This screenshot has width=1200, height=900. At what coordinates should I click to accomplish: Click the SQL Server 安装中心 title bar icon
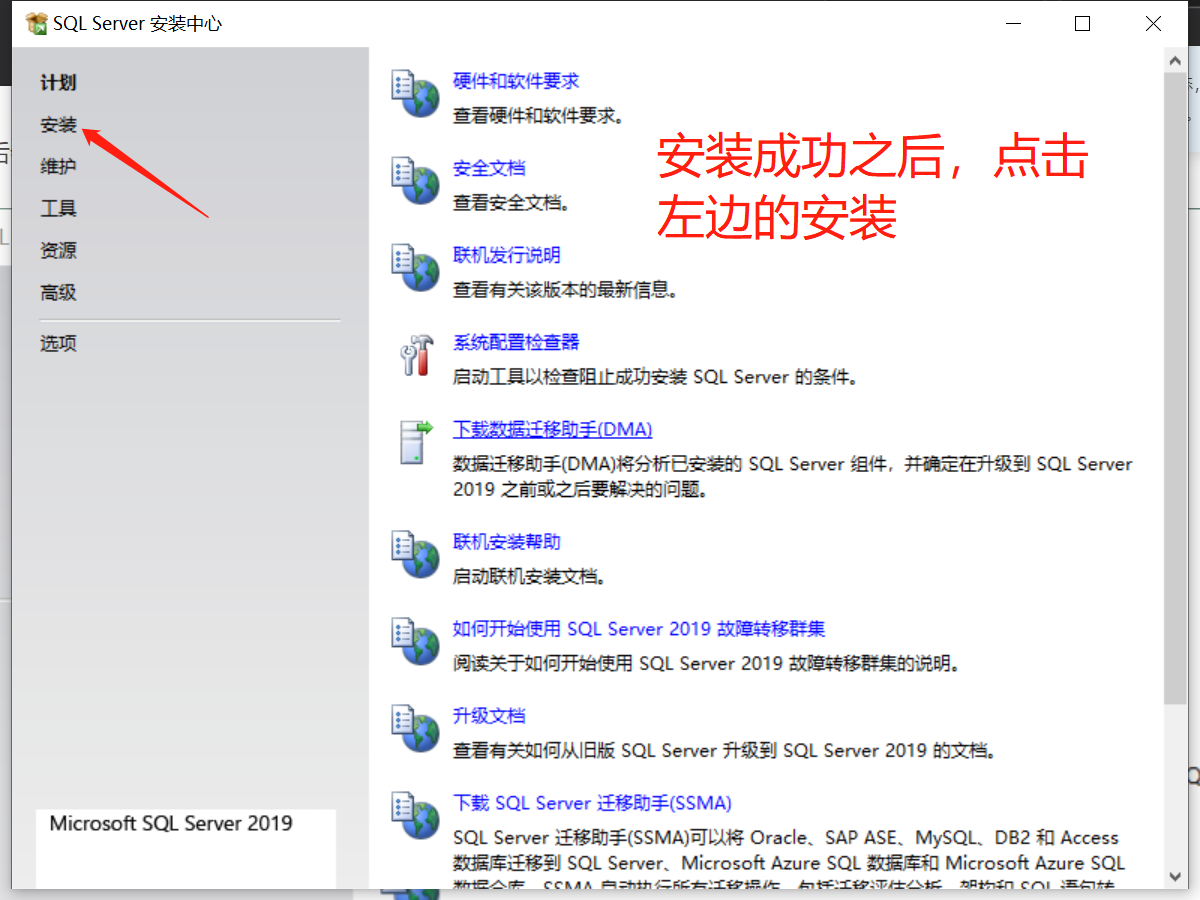pos(37,24)
